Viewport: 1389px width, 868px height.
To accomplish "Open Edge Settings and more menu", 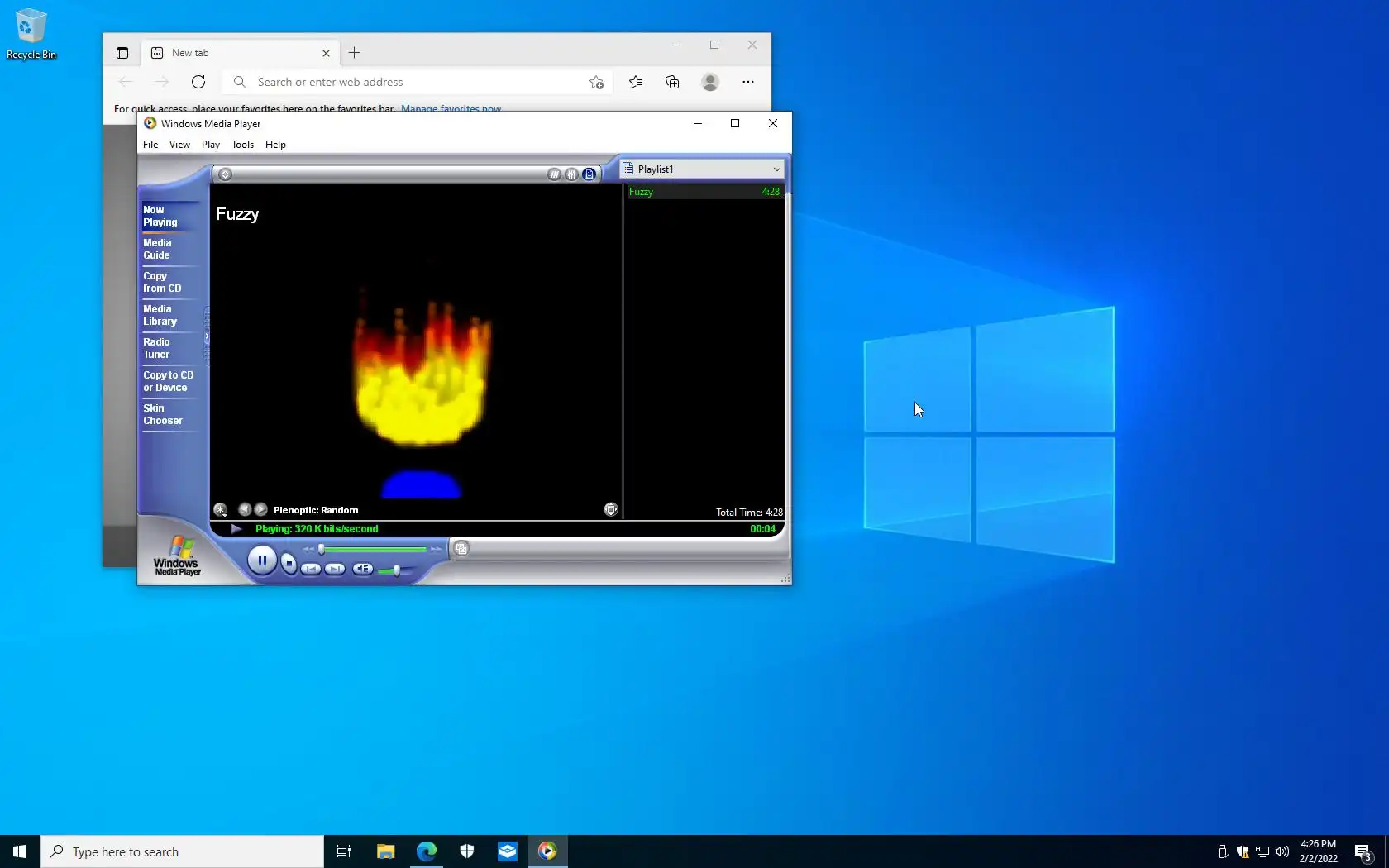I will 748,82.
